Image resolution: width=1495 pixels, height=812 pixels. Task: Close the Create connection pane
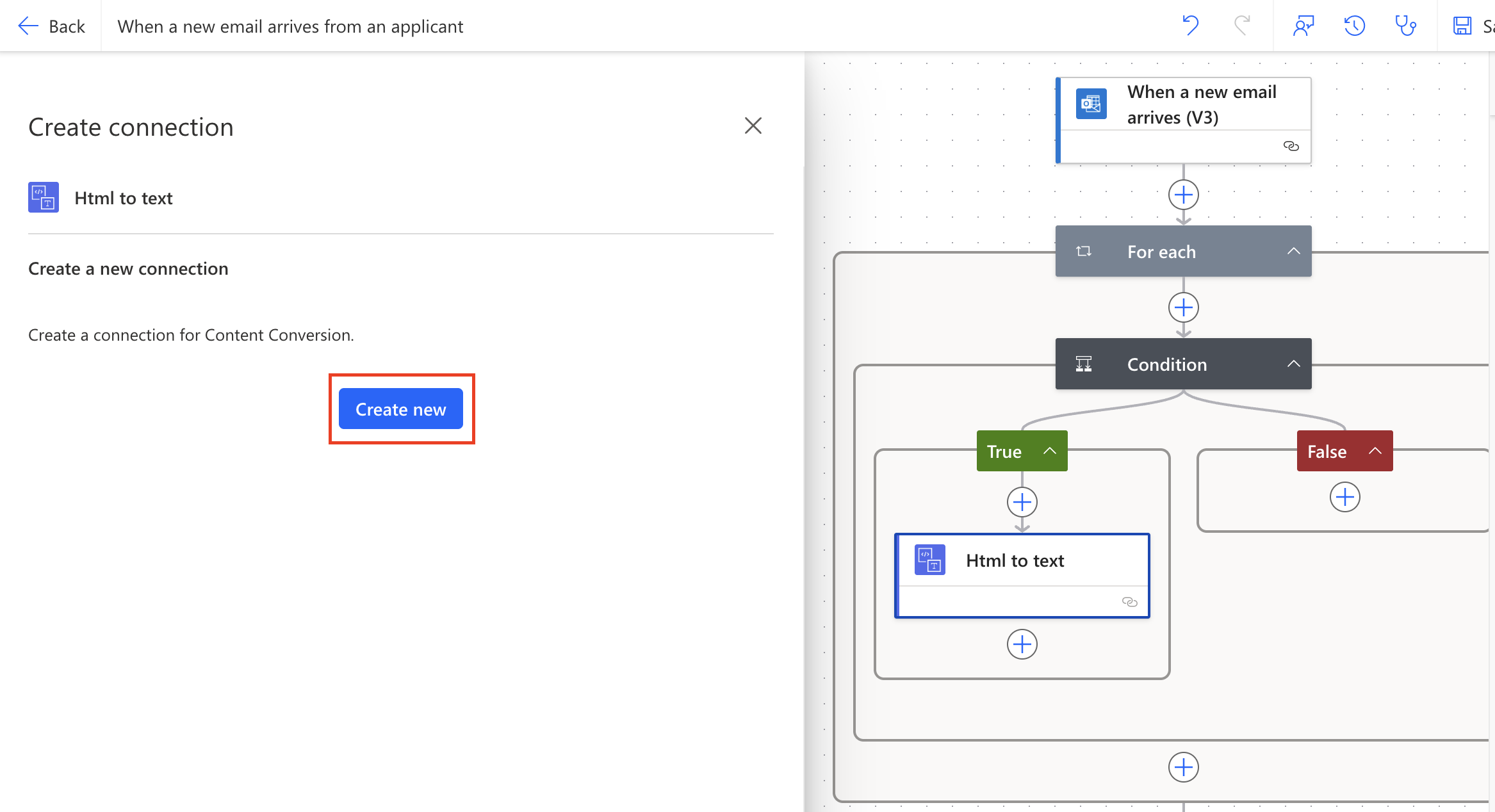click(753, 126)
